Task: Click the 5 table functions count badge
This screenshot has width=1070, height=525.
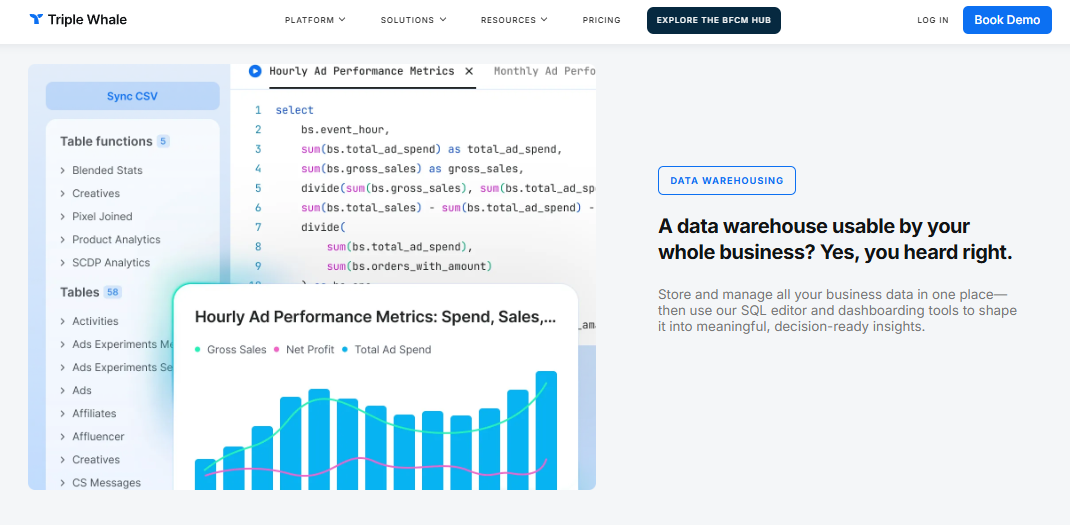Action: 163,141
